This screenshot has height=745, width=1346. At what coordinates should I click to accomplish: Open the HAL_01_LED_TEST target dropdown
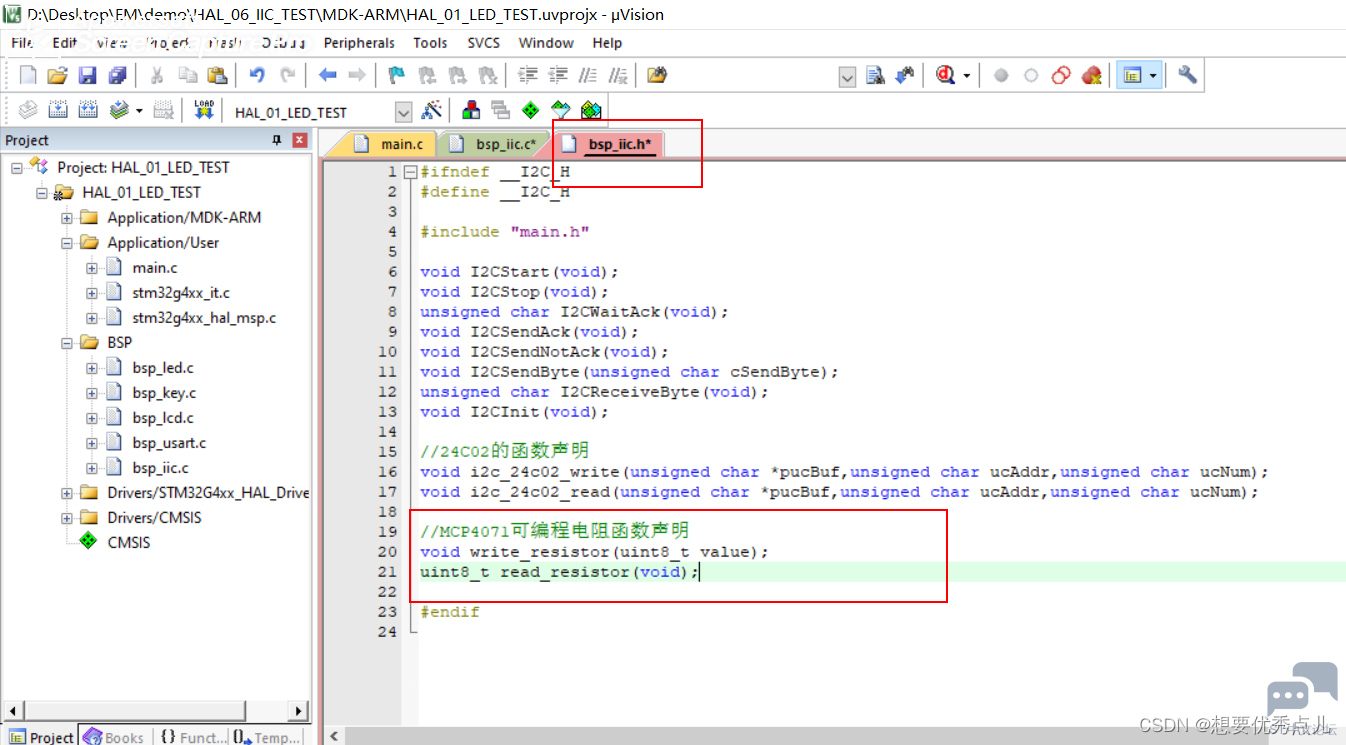pyautogui.click(x=403, y=111)
